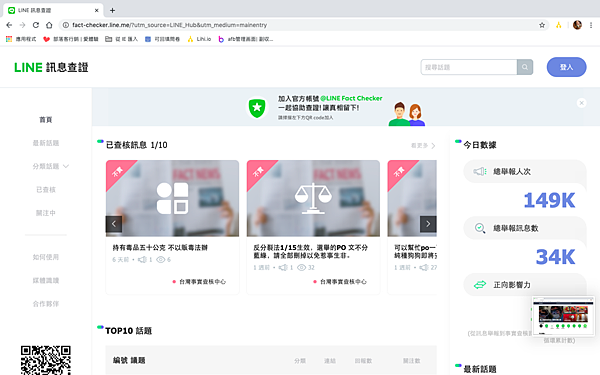Open the card image with grid icon
The image size is (600, 375).
click(x=172, y=198)
